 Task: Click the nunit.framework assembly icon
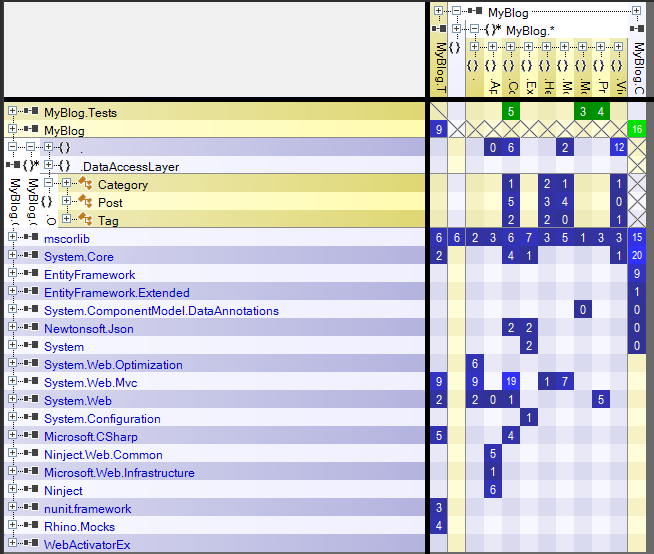coord(31,506)
